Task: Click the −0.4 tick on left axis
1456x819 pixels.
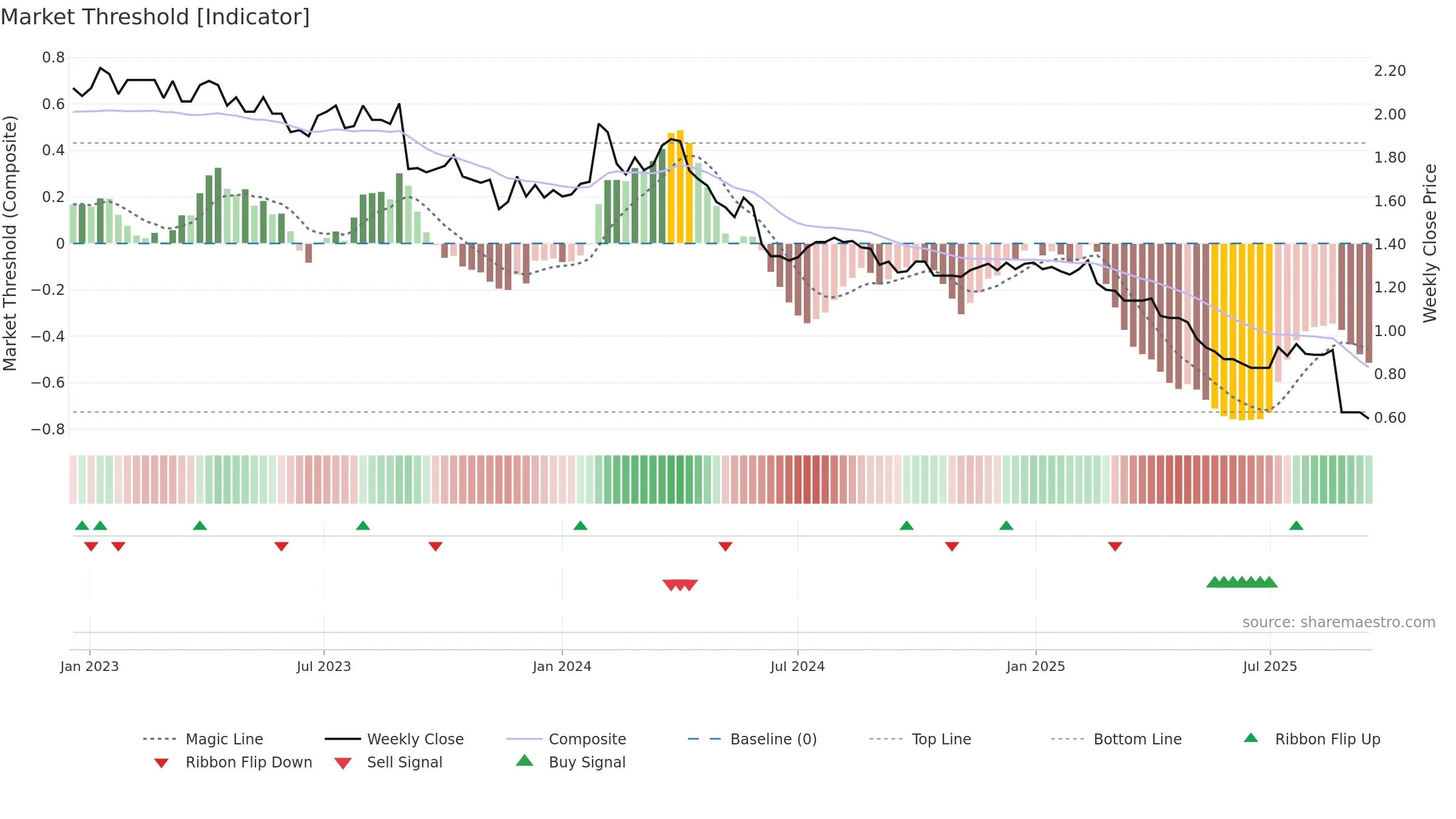Action: coord(48,336)
